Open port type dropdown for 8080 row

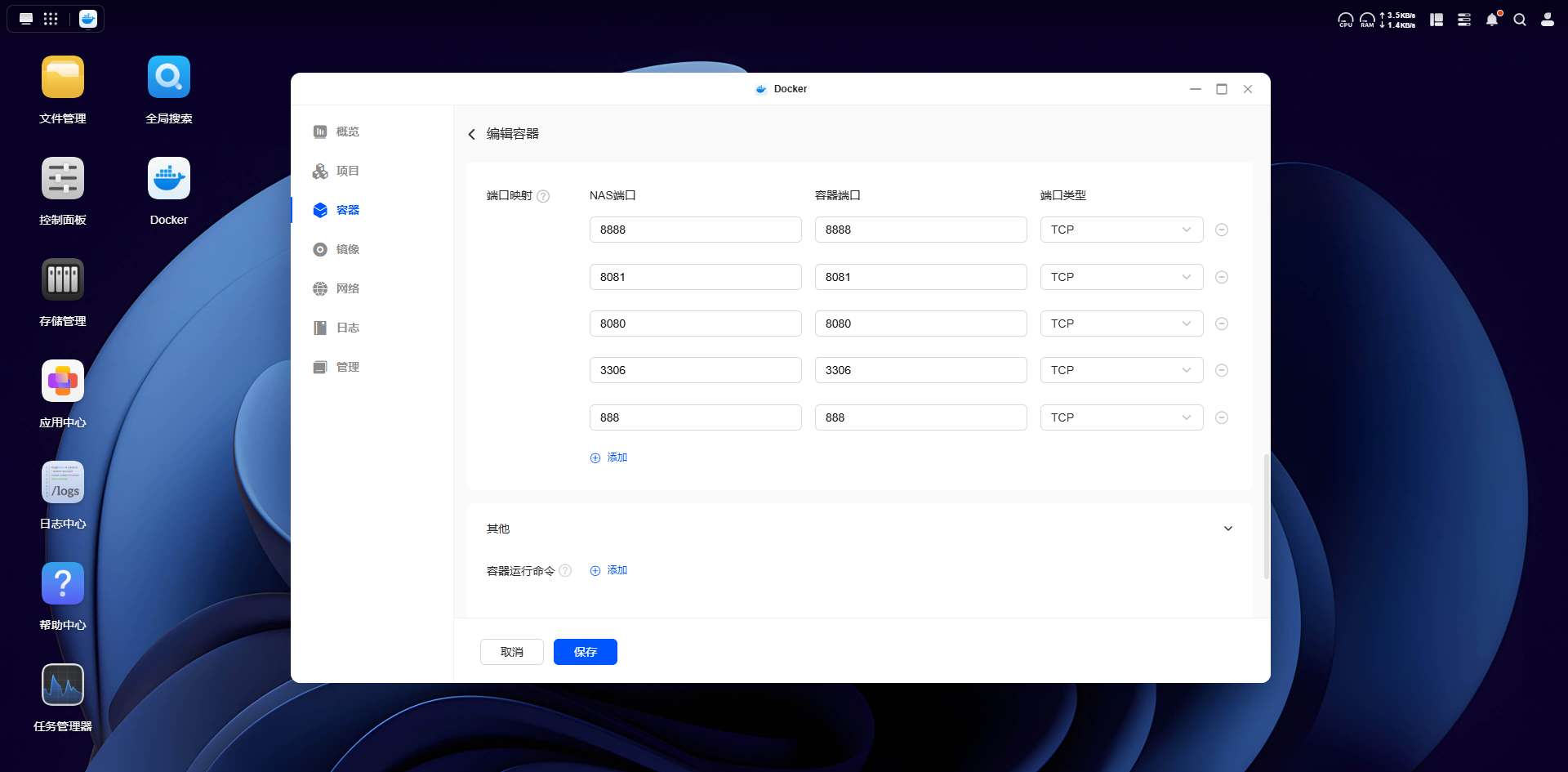point(1120,324)
